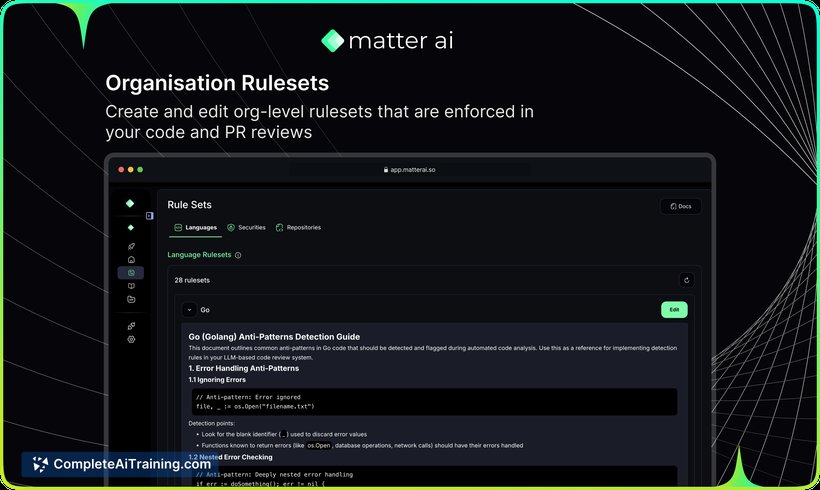Click the yellow minimize window dot
The image size is (820, 490).
click(x=131, y=169)
